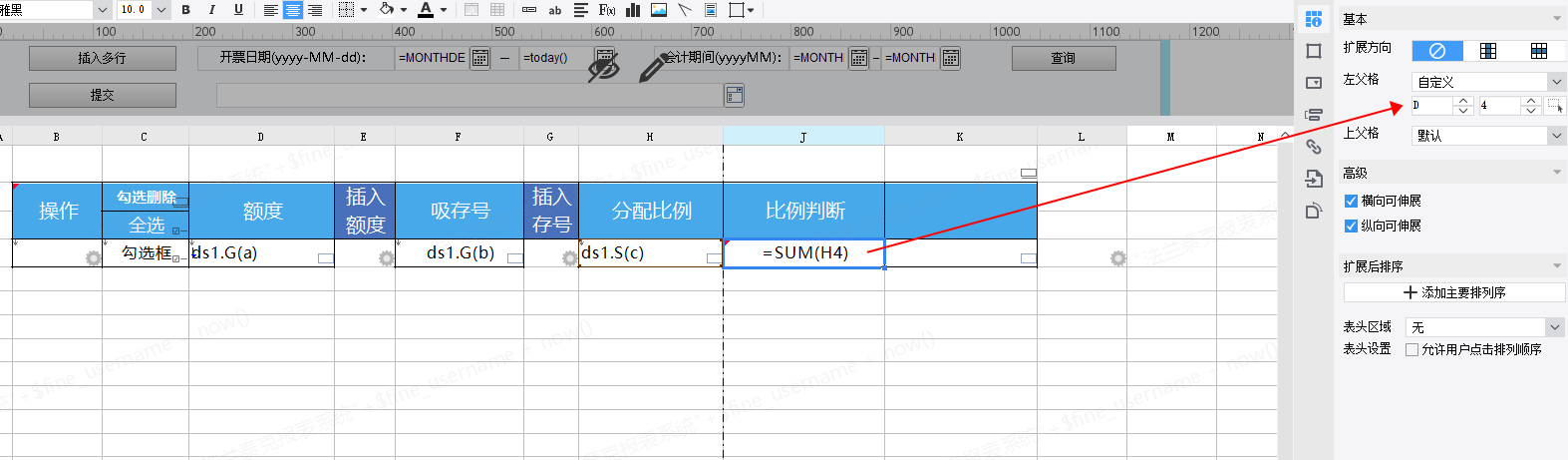Apply cell border style
Image resolution: width=1568 pixels, height=460 pixels.
click(x=347, y=10)
